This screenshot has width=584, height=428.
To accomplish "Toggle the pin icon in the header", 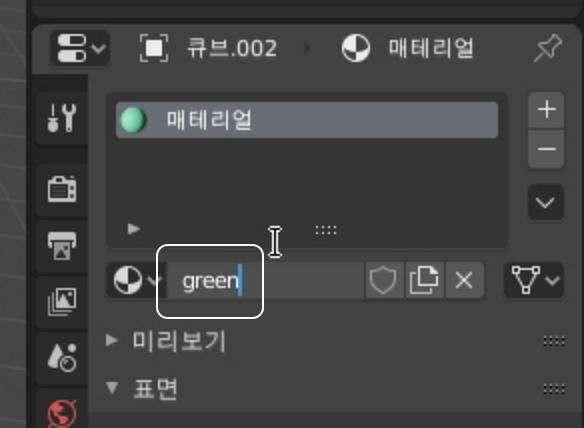I will coord(548,48).
